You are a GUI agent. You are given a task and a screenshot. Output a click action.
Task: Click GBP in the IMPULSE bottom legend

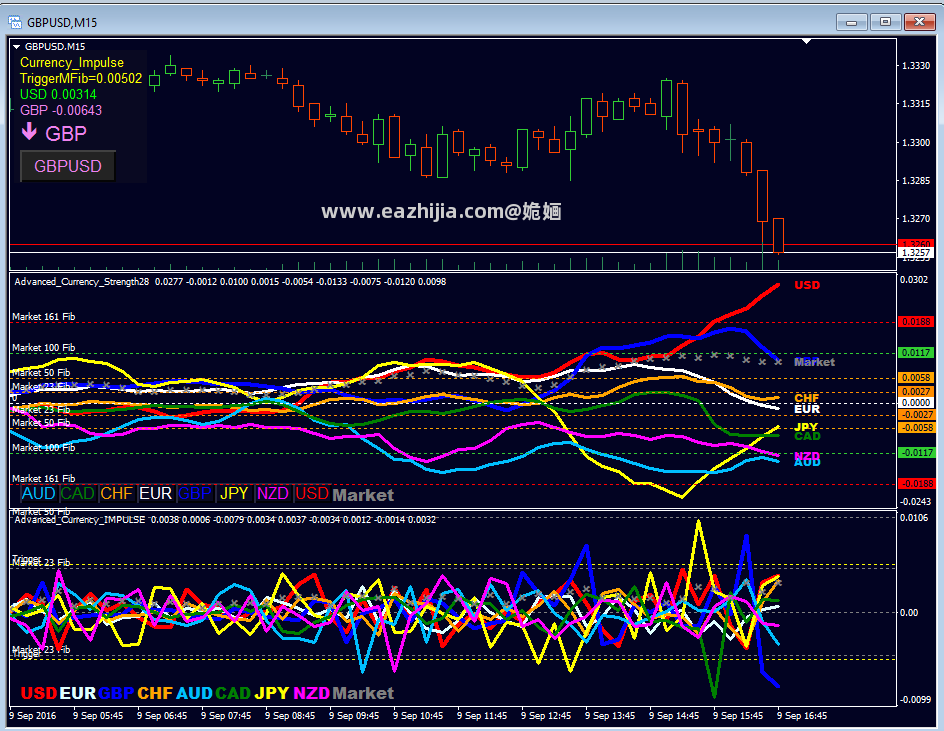pyautogui.click(x=116, y=693)
